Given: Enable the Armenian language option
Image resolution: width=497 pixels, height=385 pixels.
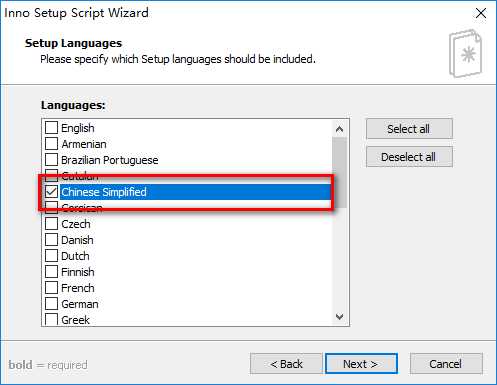Looking at the screenshot, I should (x=51, y=143).
